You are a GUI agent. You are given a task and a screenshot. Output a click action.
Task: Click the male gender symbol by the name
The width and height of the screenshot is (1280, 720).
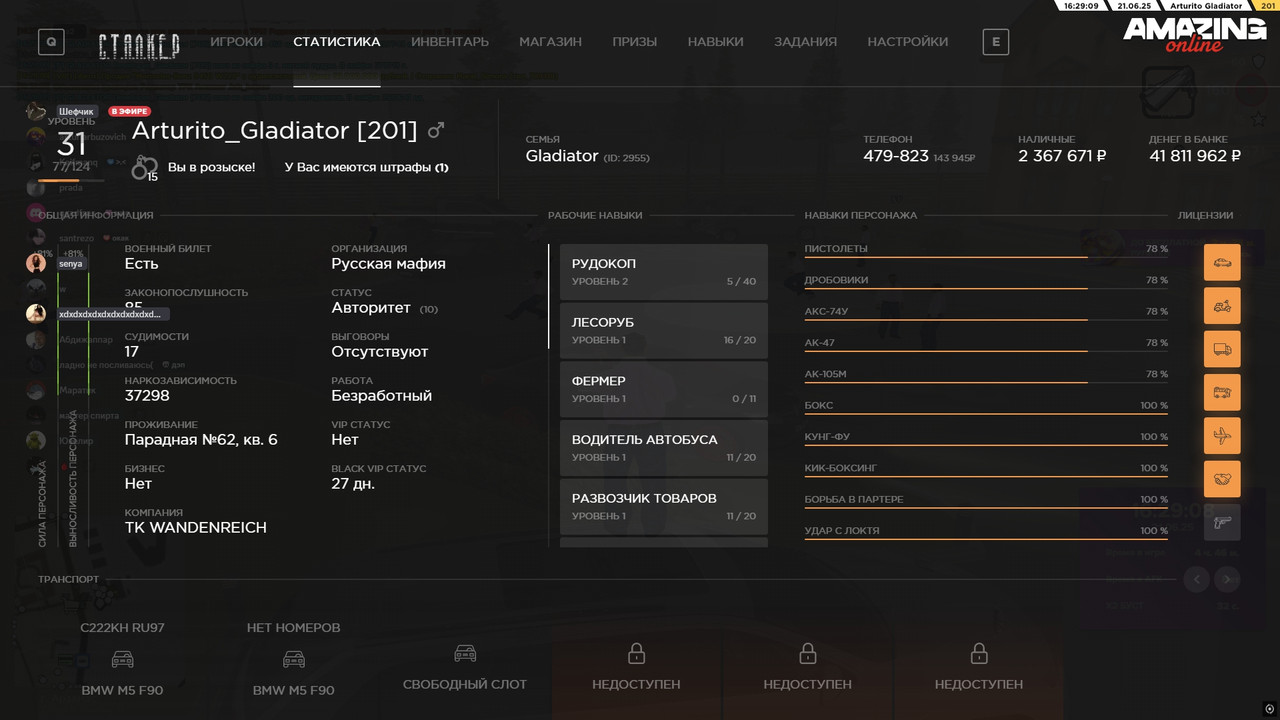(436, 130)
